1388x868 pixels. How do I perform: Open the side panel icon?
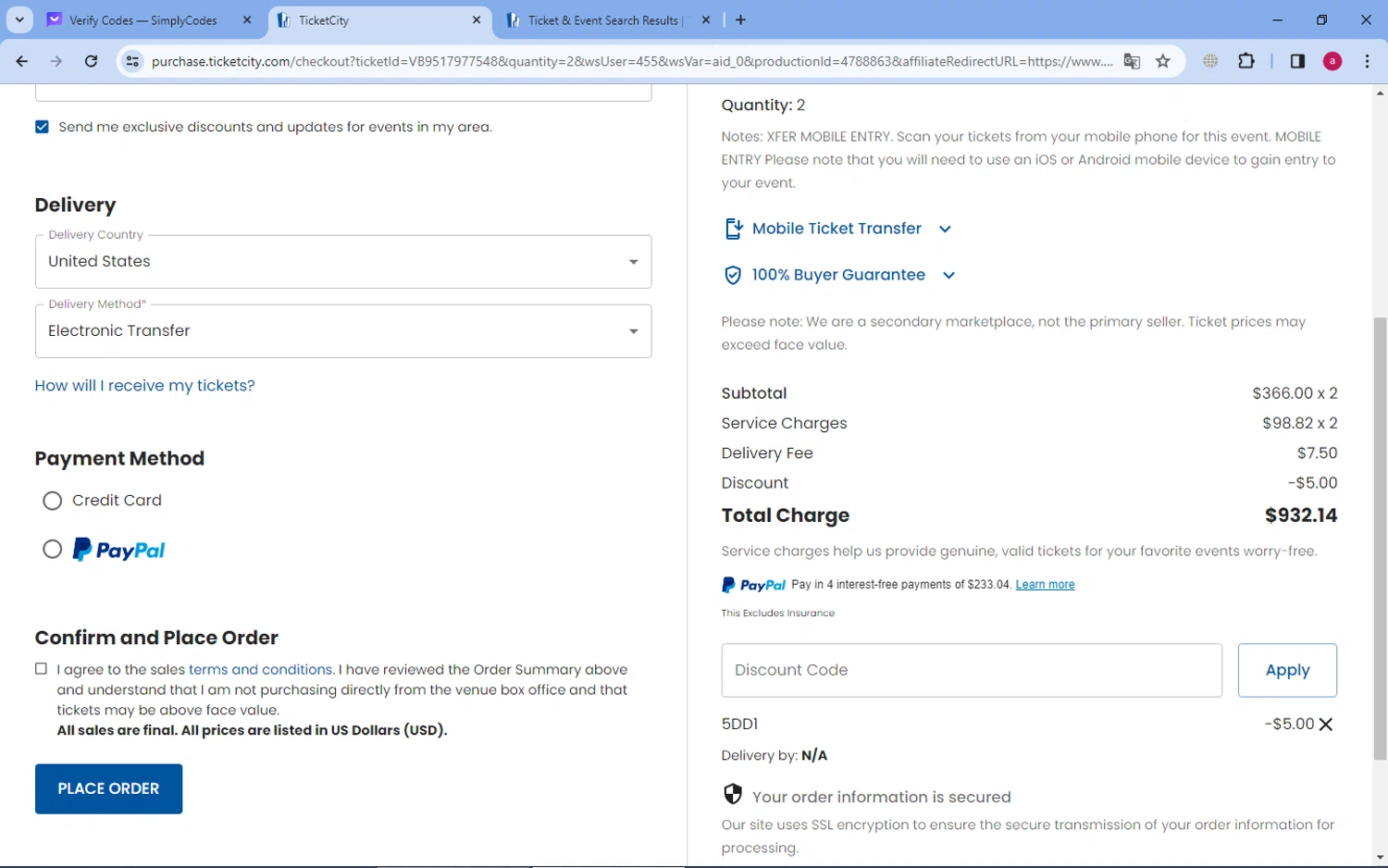[1297, 61]
